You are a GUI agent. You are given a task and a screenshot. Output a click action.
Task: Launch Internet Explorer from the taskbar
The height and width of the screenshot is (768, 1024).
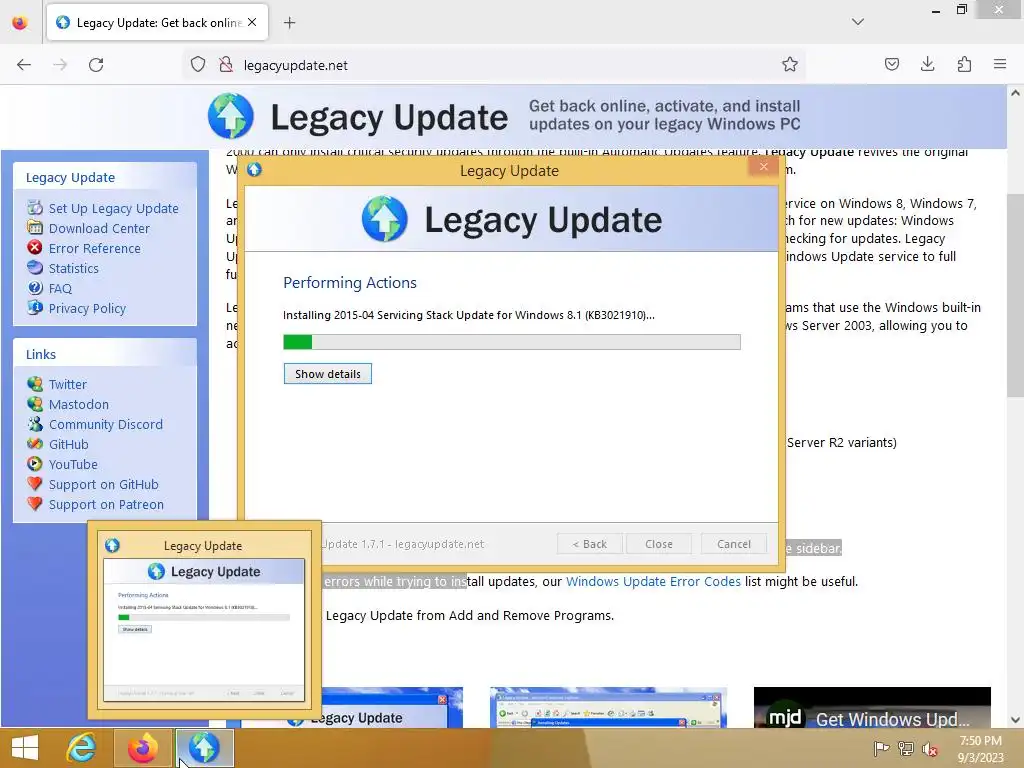pos(81,748)
